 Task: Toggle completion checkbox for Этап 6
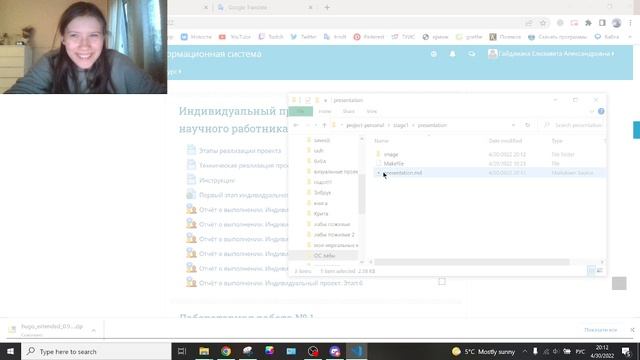coord(442,282)
